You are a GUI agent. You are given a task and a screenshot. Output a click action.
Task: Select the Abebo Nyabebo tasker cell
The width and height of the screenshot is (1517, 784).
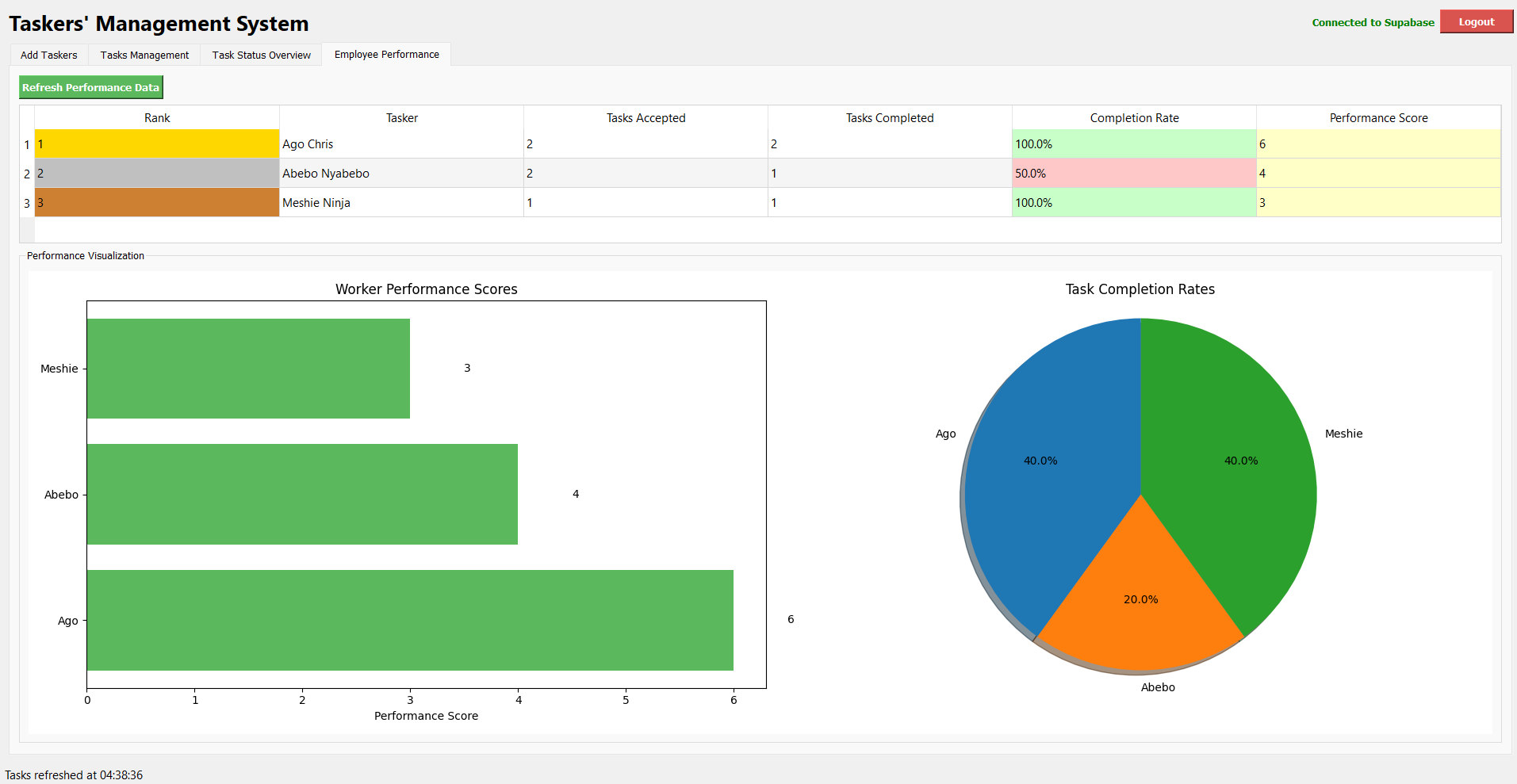401,174
